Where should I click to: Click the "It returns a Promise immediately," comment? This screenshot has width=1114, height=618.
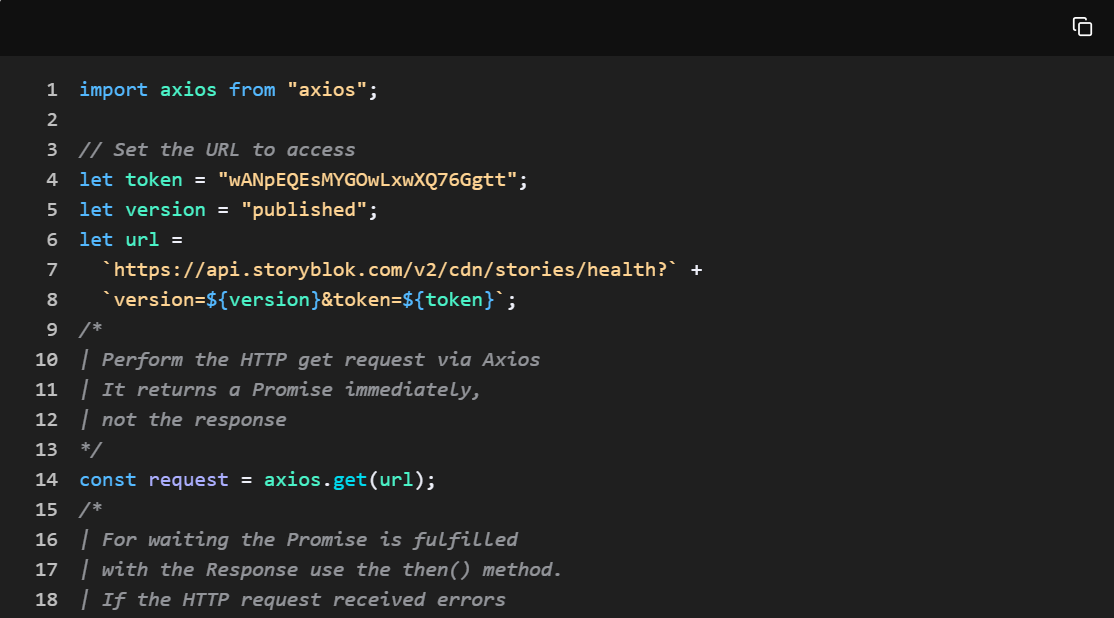tap(291, 390)
